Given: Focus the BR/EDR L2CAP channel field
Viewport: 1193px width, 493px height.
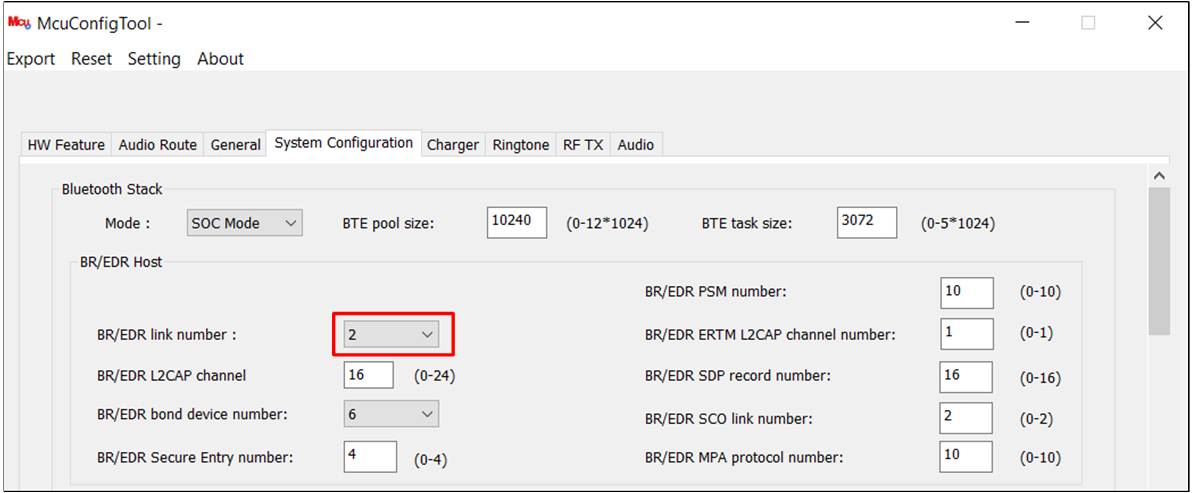Looking at the screenshot, I should (x=369, y=376).
